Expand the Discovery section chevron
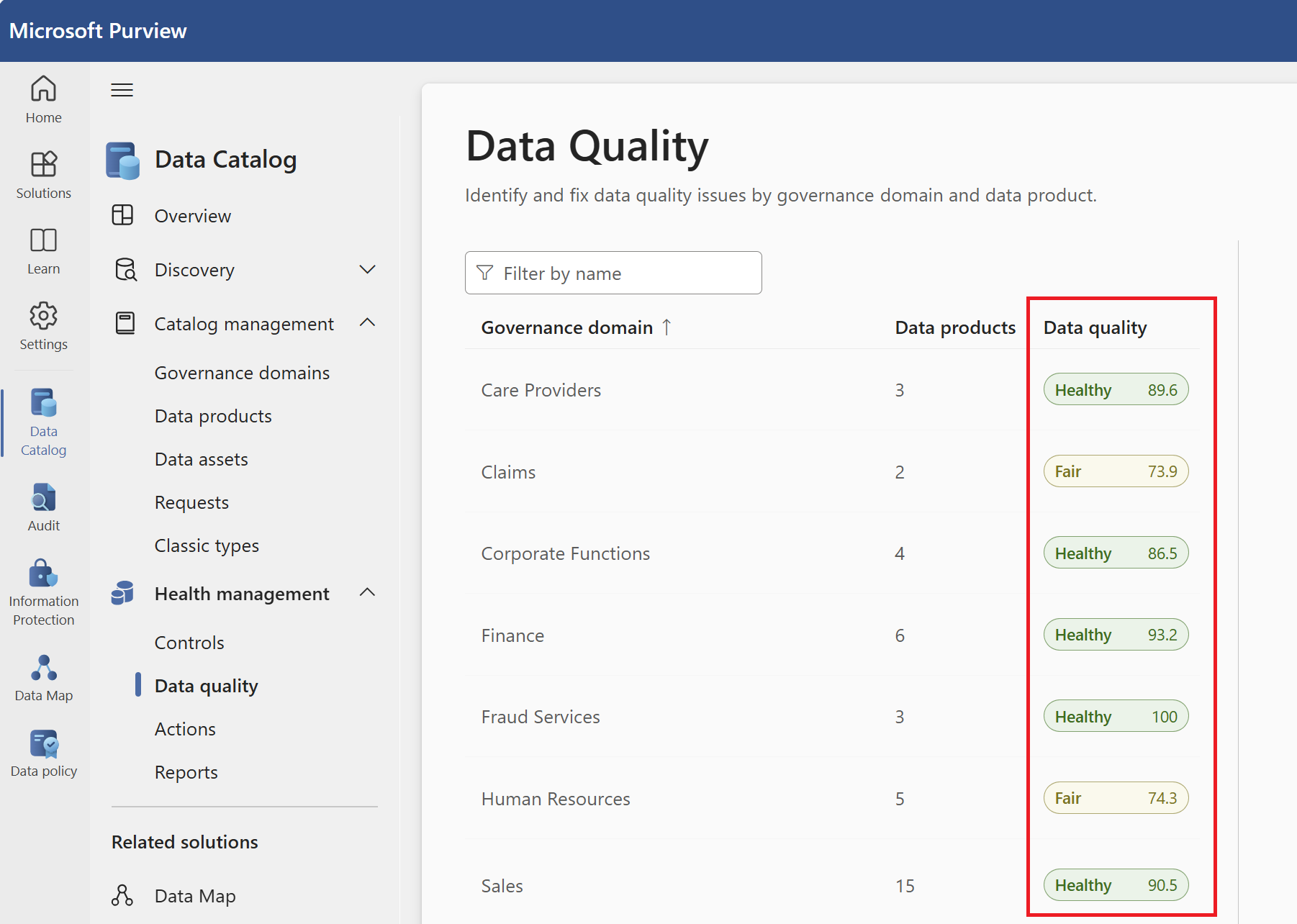Image resolution: width=1297 pixels, height=924 pixels. click(x=367, y=270)
